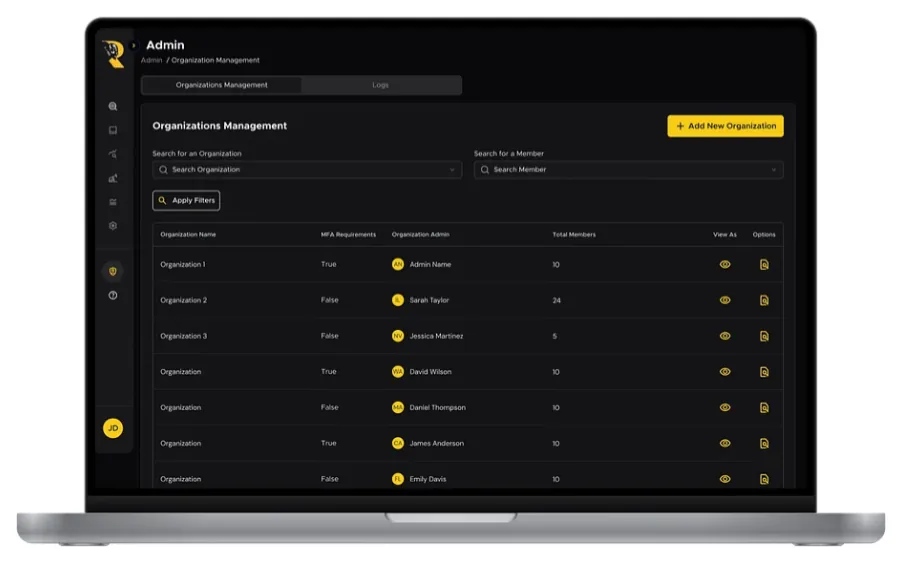Click magnifier icon inside Search Member field

[485, 170]
